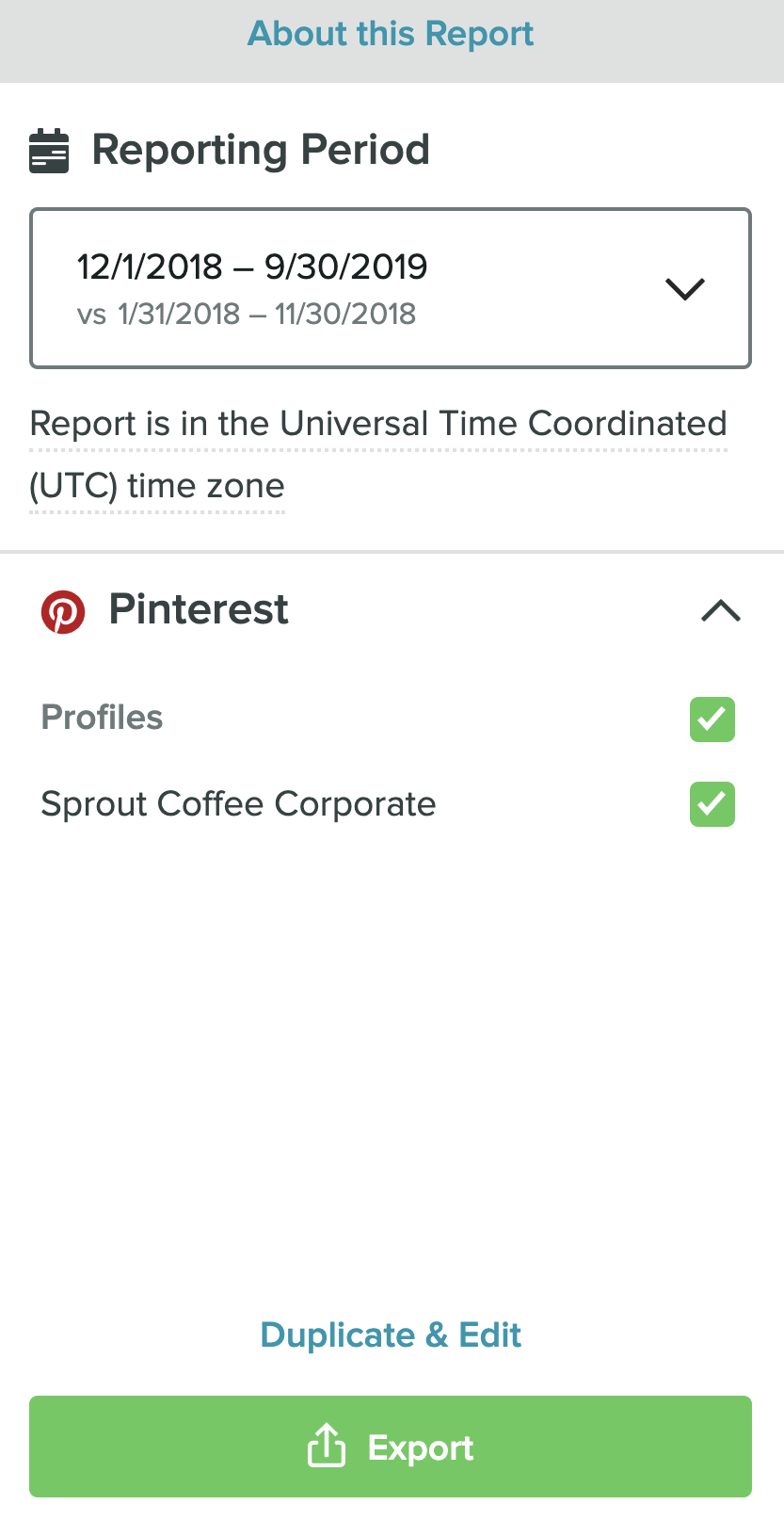
Task: Click the Pinterest section heading
Action: 199,609
